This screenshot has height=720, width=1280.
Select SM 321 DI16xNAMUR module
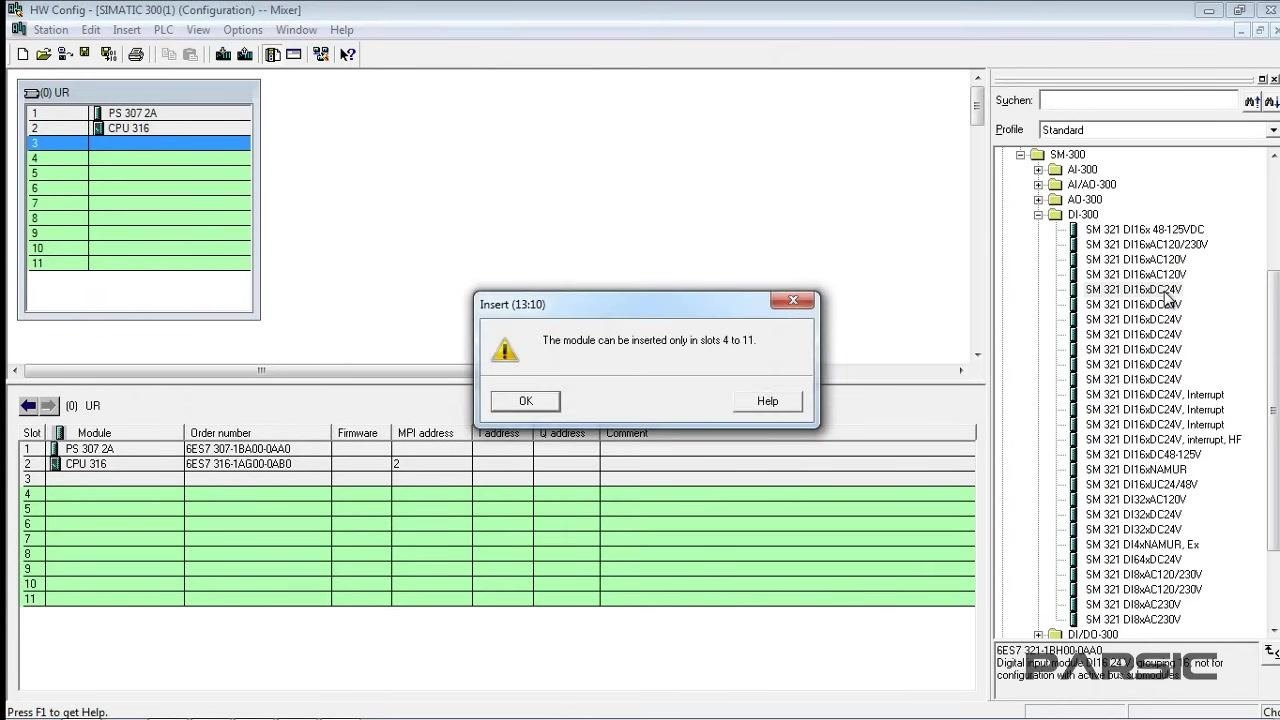tap(1136, 469)
